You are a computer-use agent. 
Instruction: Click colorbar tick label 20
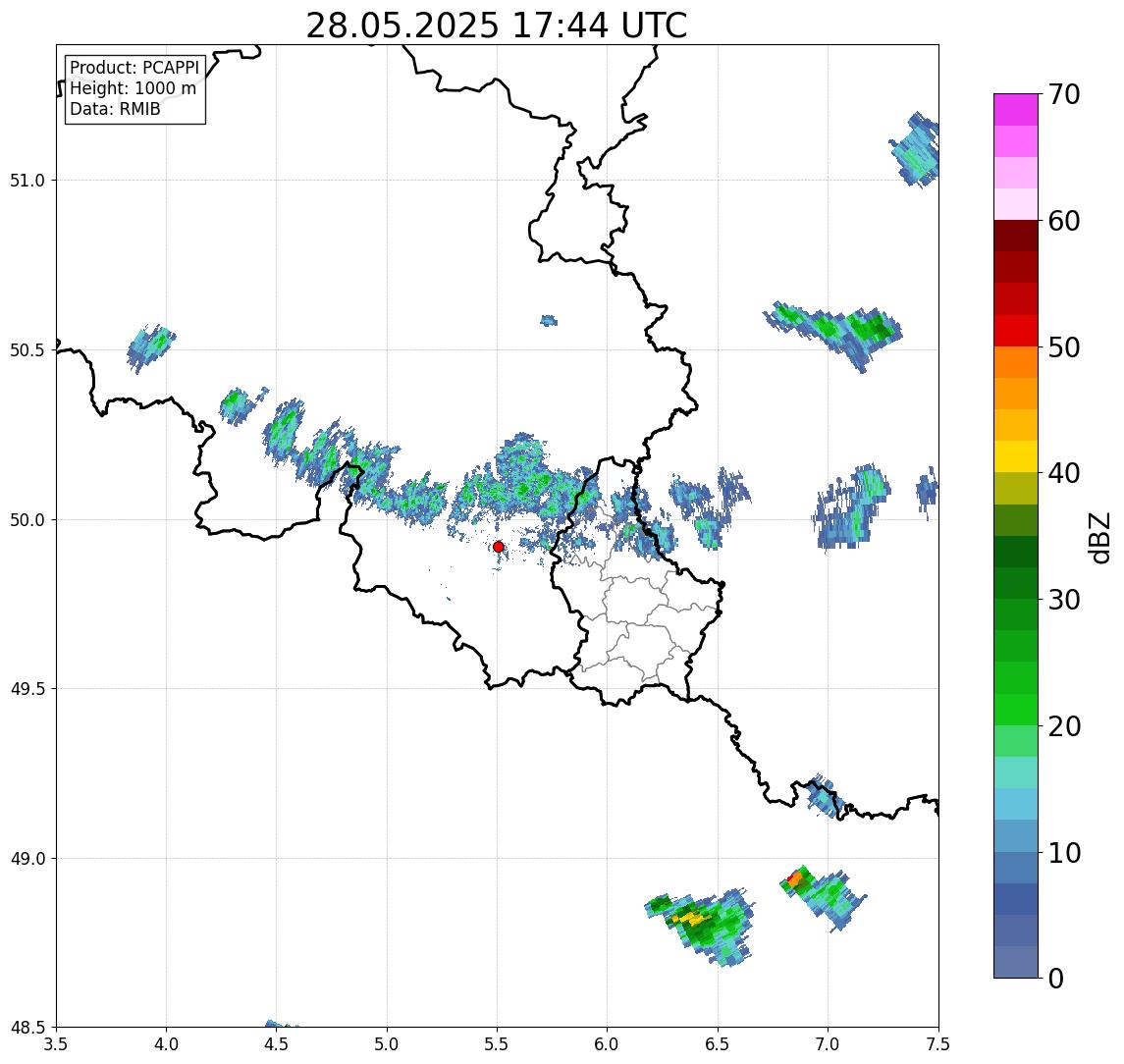pos(1064,726)
